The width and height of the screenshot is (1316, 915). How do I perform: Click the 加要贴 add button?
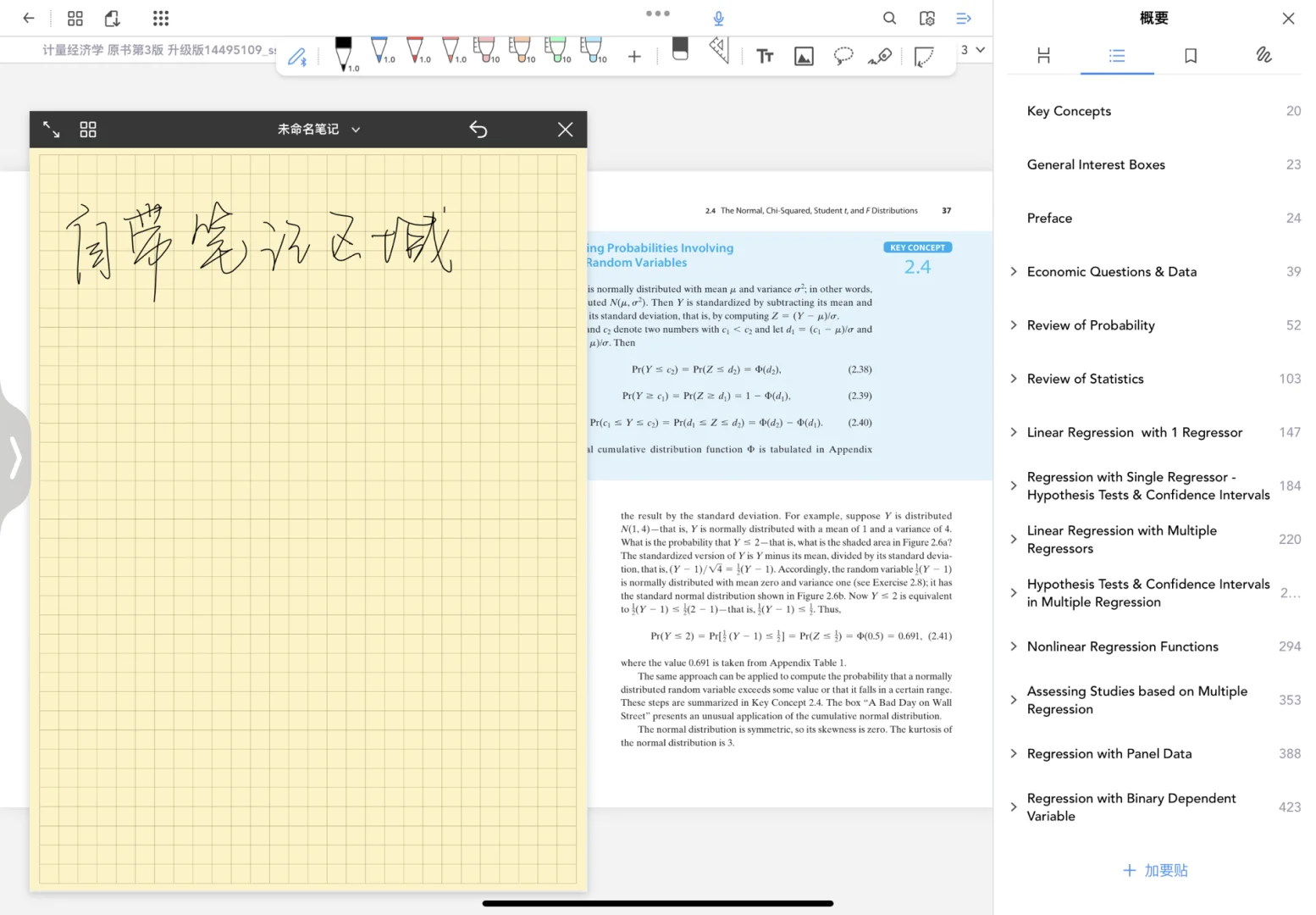pos(1155,870)
